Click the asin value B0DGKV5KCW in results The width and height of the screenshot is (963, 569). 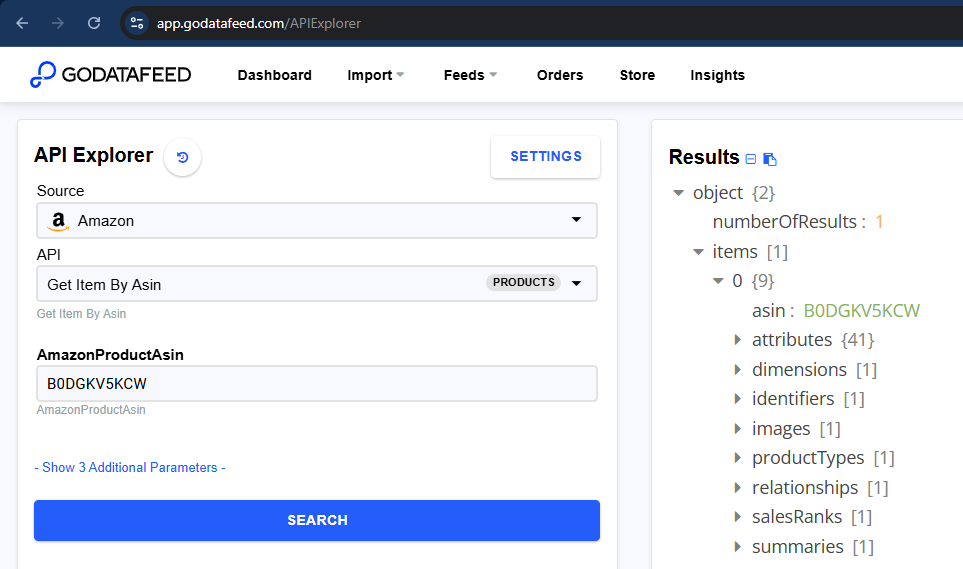pos(862,311)
